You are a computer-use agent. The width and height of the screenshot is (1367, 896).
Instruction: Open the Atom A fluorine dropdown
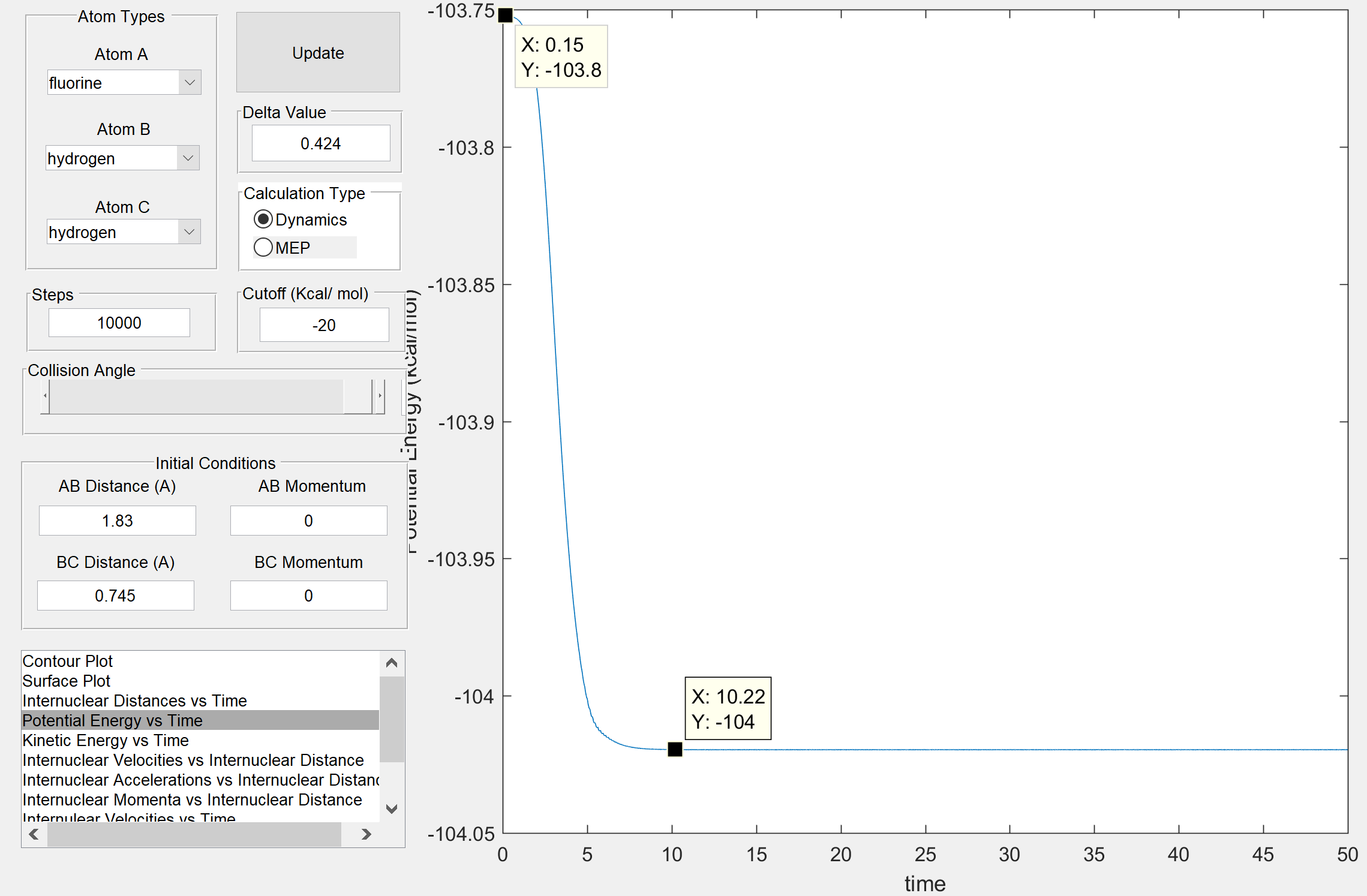124,83
